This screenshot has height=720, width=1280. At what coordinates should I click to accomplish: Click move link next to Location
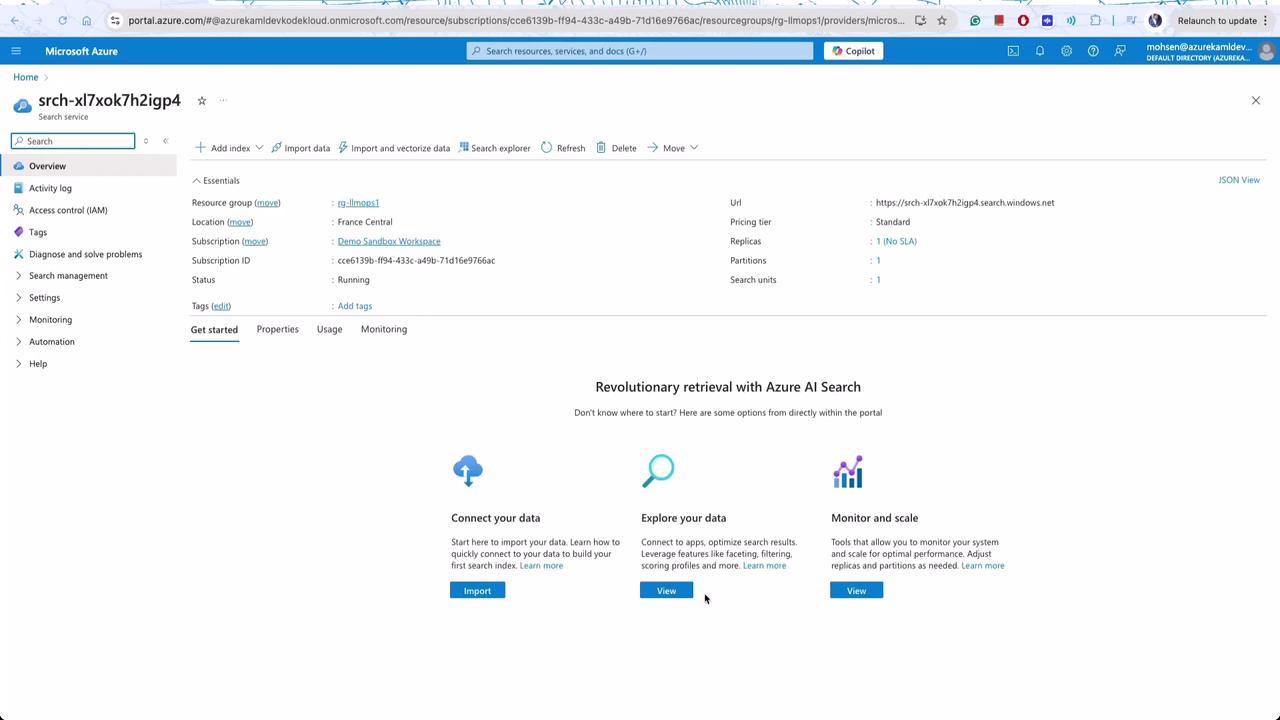click(x=240, y=222)
